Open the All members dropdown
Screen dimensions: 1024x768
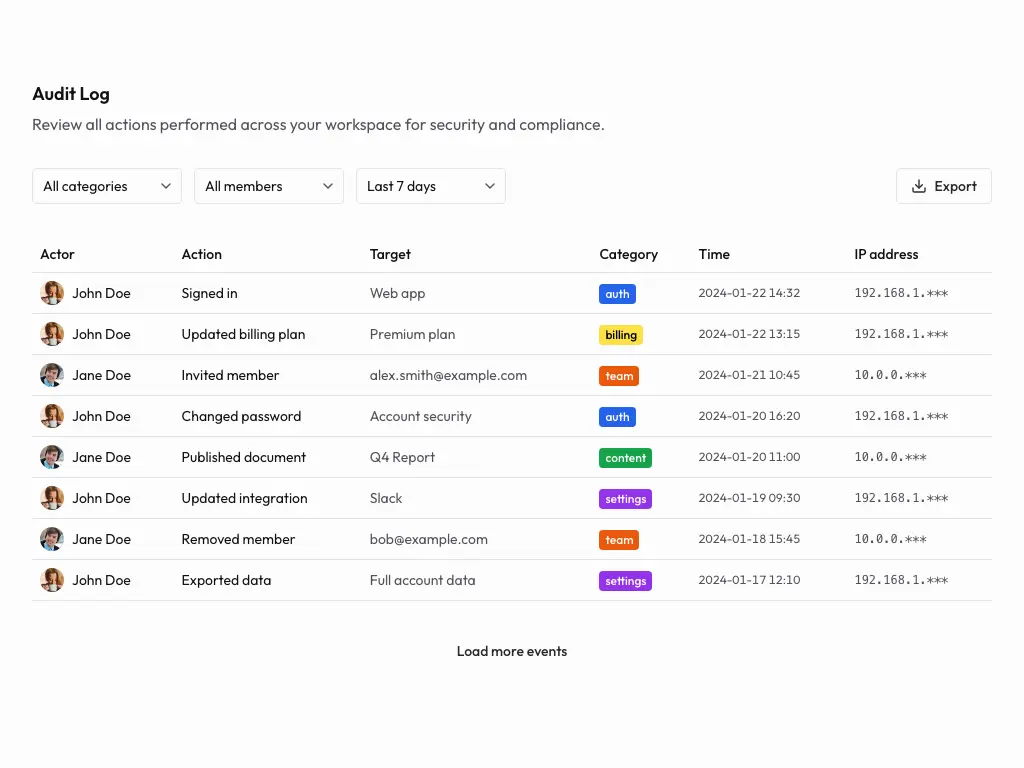(268, 186)
